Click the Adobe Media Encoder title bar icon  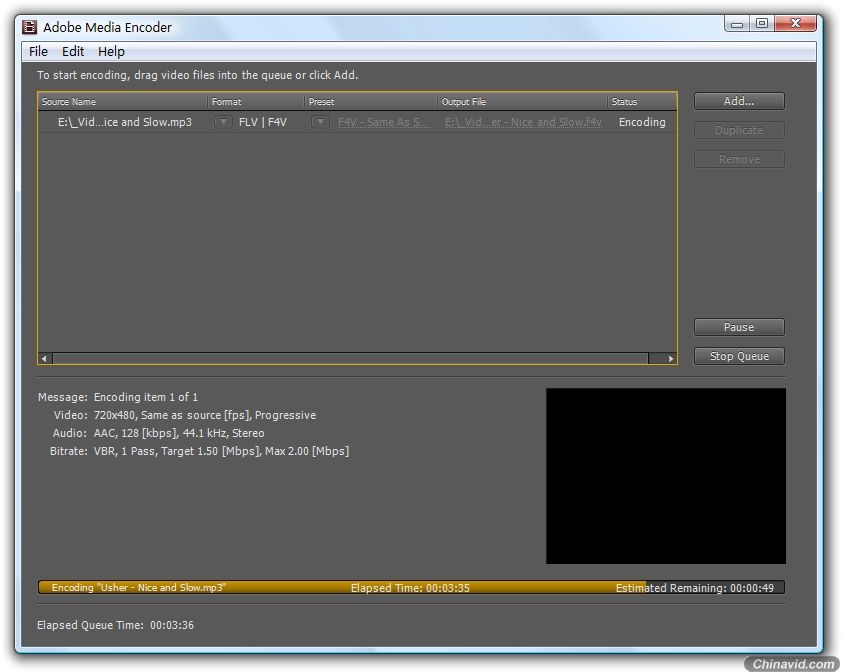click(x=30, y=27)
